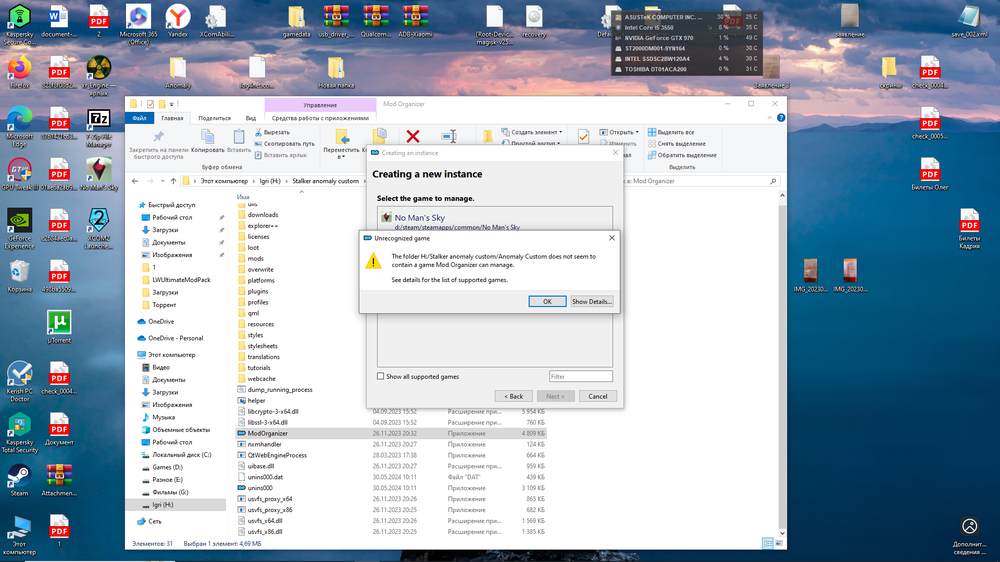Open the Файл menu in Explorer
This screenshot has width=1000, height=562.
click(140, 118)
